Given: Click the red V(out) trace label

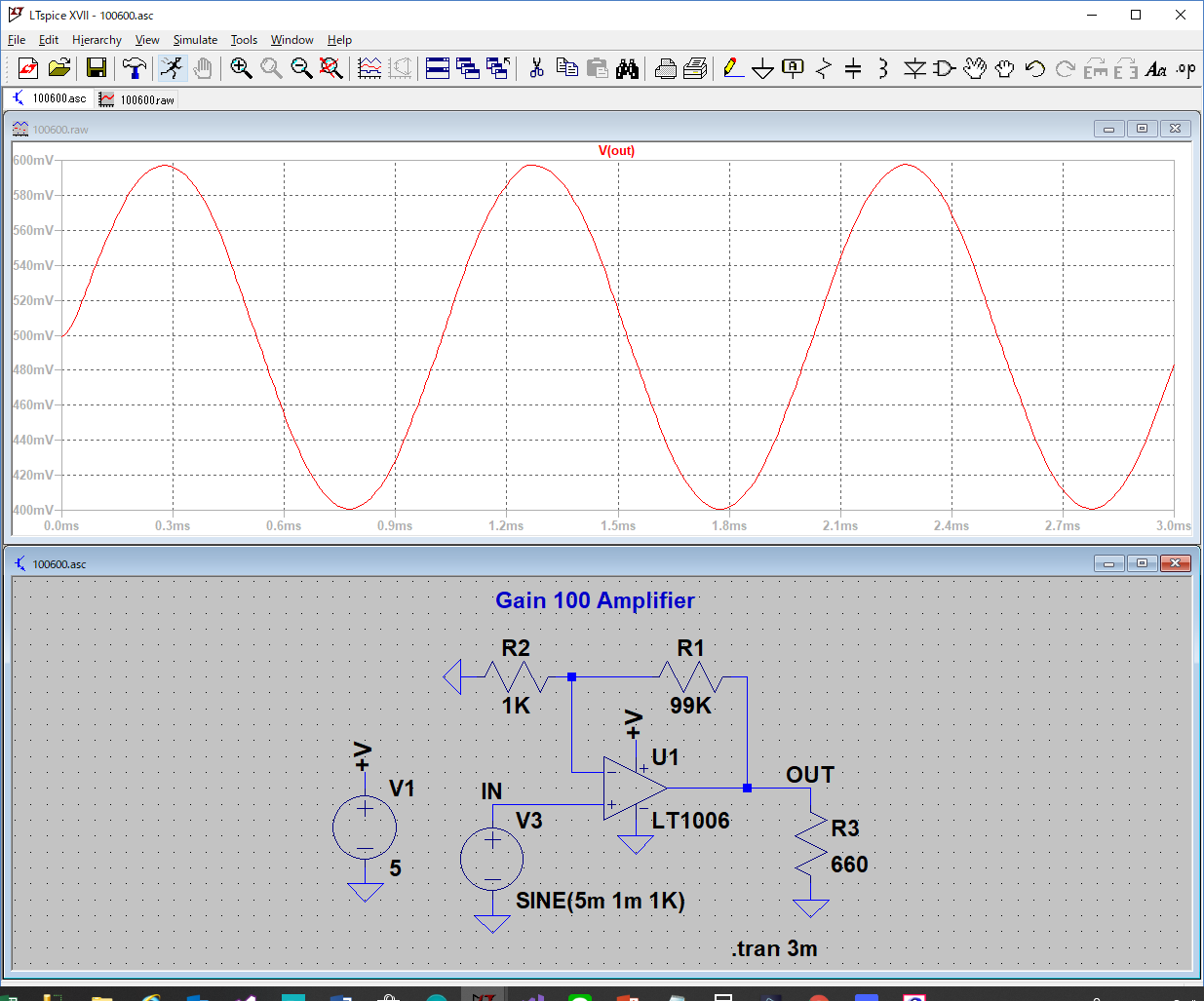Looking at the screenshot, I should click(616, 151).
